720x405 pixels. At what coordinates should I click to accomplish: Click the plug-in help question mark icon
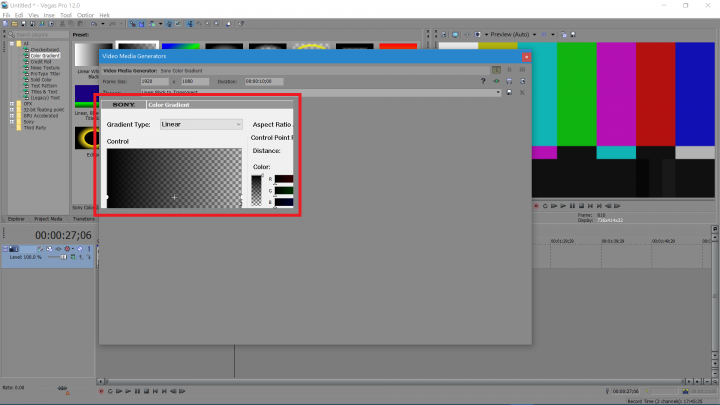[483, 81]
